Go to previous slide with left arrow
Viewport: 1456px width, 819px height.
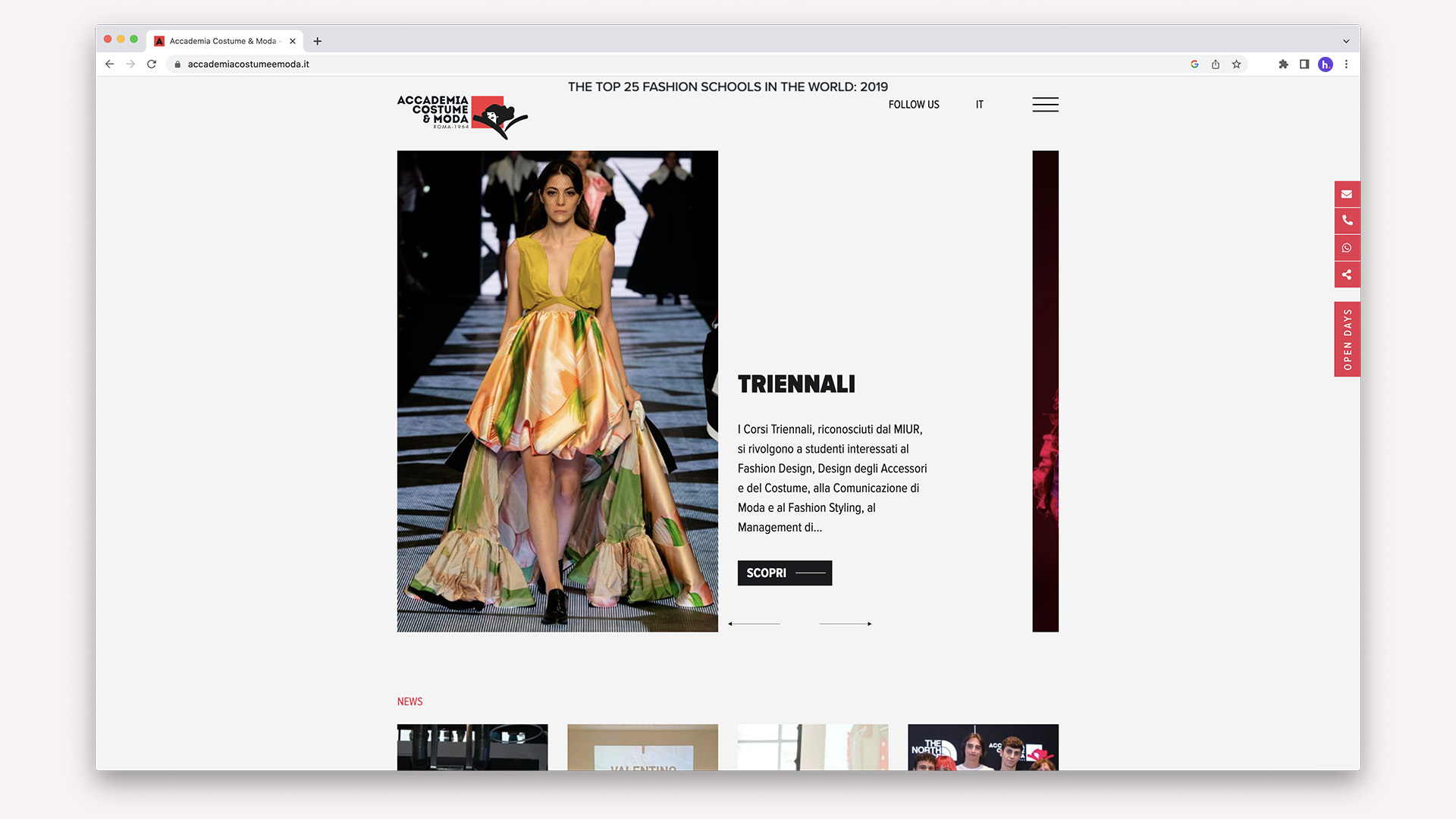pos(754,624)
